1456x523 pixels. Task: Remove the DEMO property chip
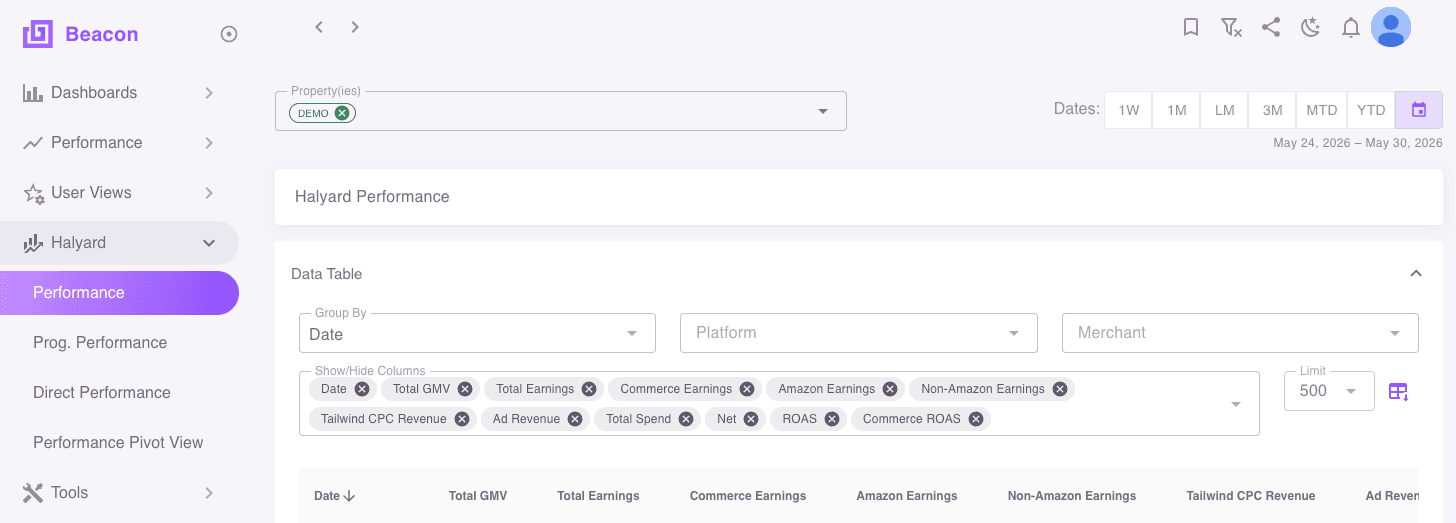click(342, 113)
